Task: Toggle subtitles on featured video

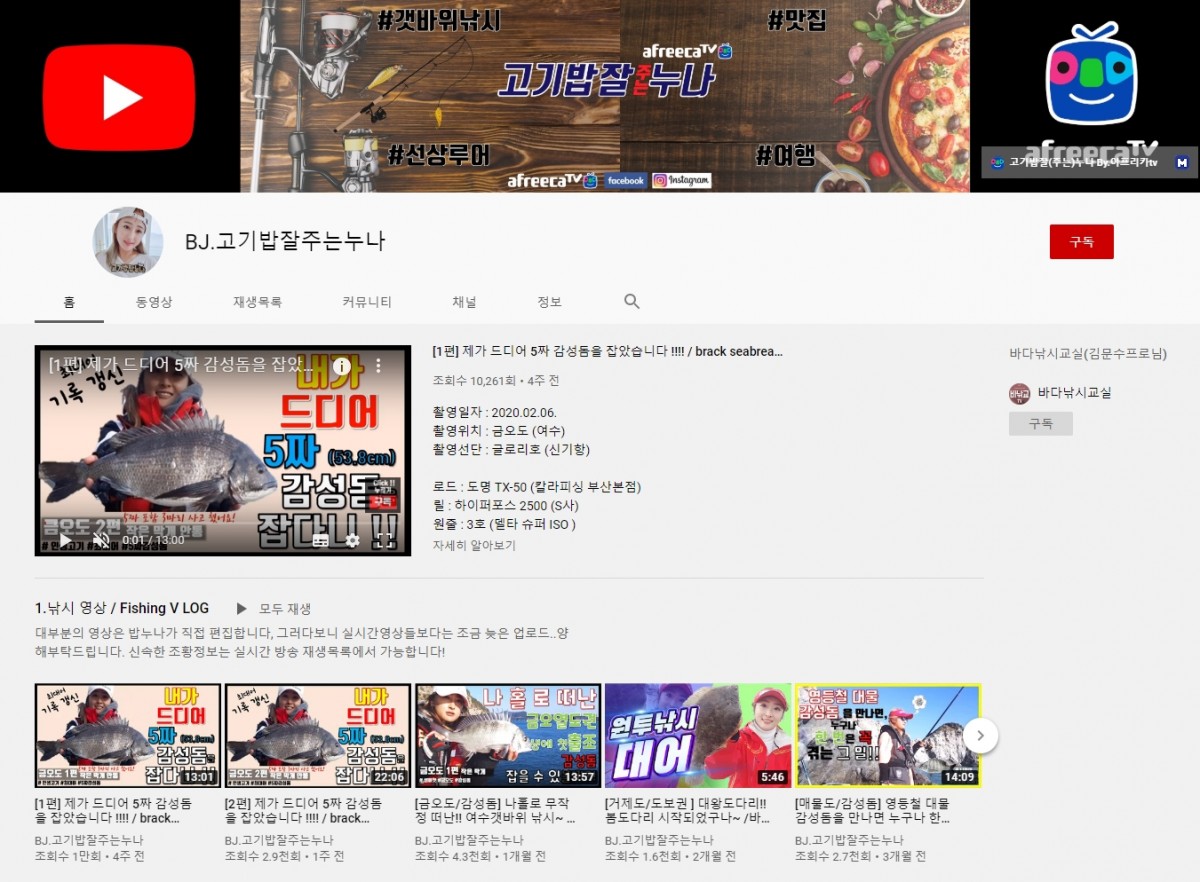Action: [x=320, y=540]
